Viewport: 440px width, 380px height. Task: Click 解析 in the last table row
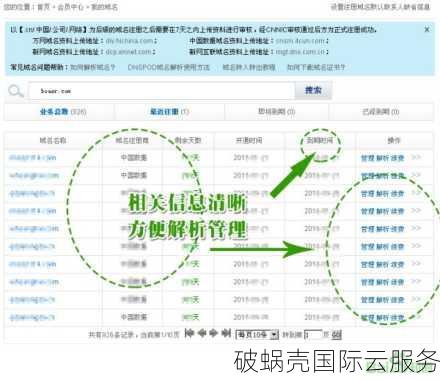pyautogui.click(x=383, y=318)
